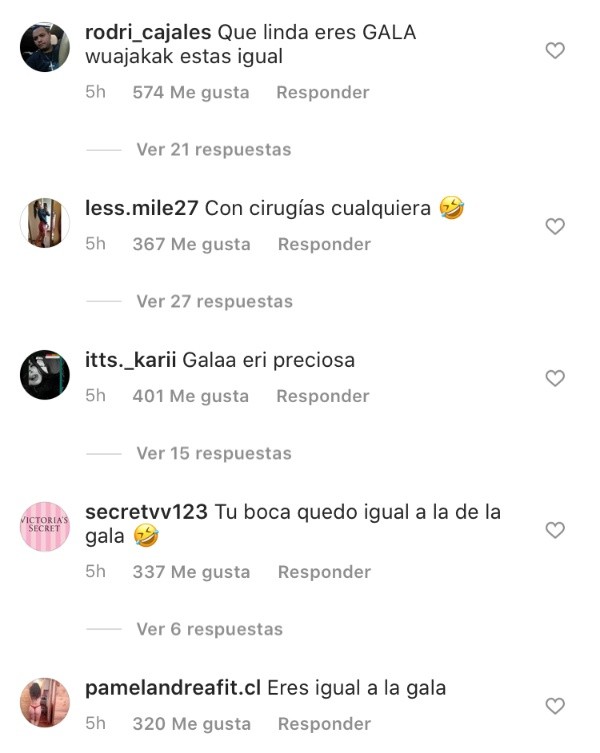Open pamelandreafit.cl username link

[173, 688]
